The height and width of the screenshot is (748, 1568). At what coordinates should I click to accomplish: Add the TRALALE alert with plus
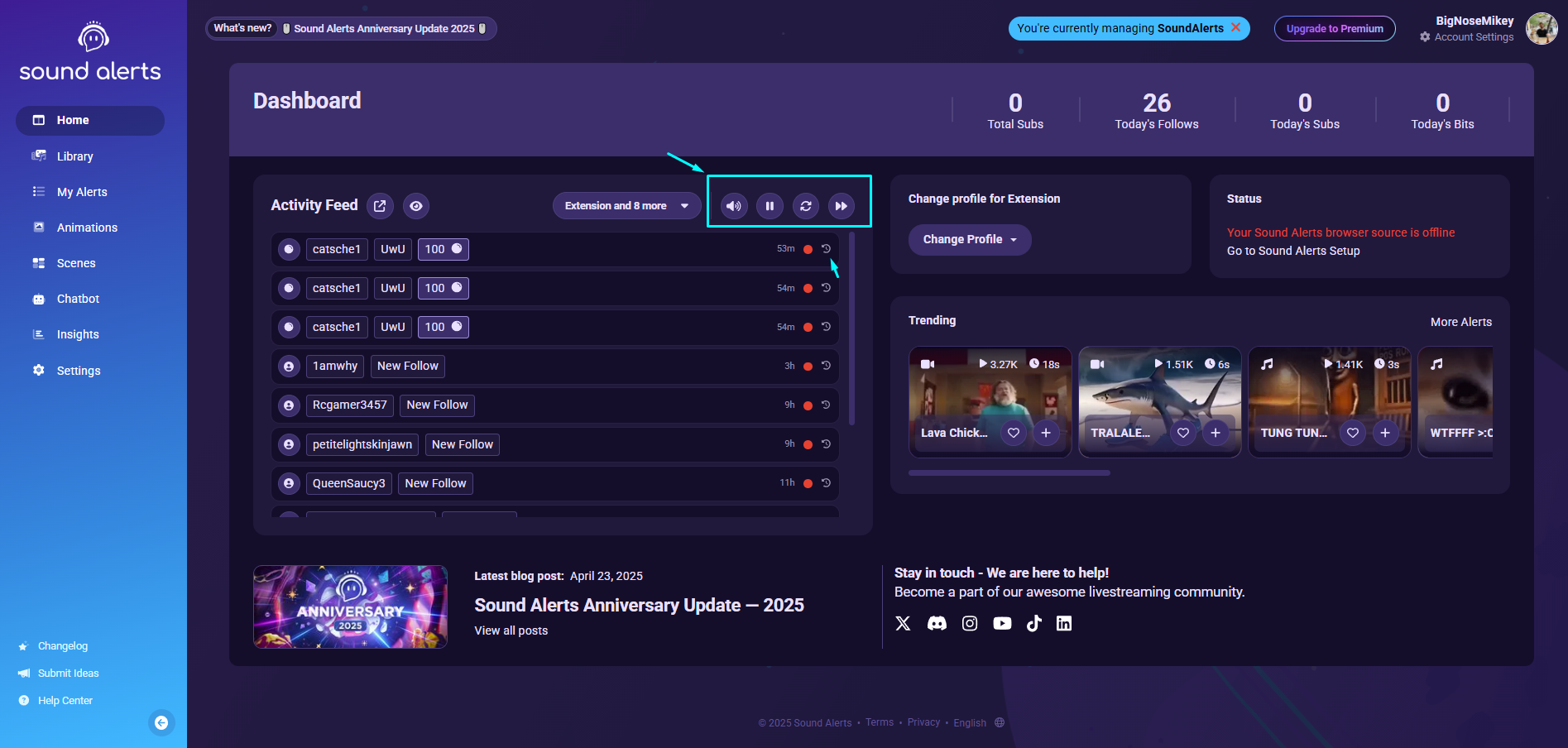(x=1216, y=433)
